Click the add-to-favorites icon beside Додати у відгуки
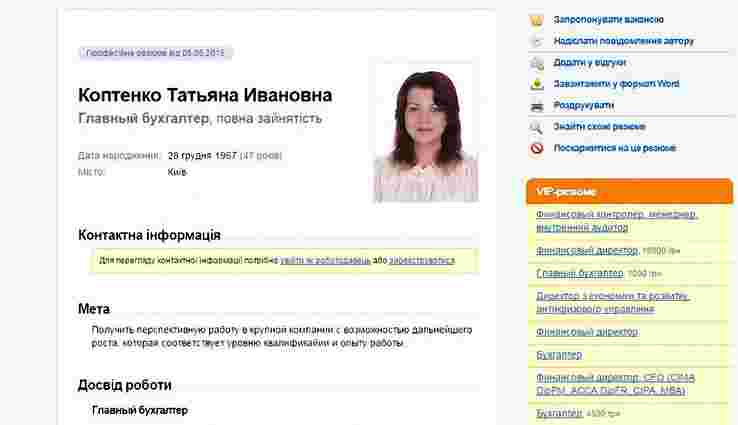This screenshot has height=425, width=738. tap(537, 63)
